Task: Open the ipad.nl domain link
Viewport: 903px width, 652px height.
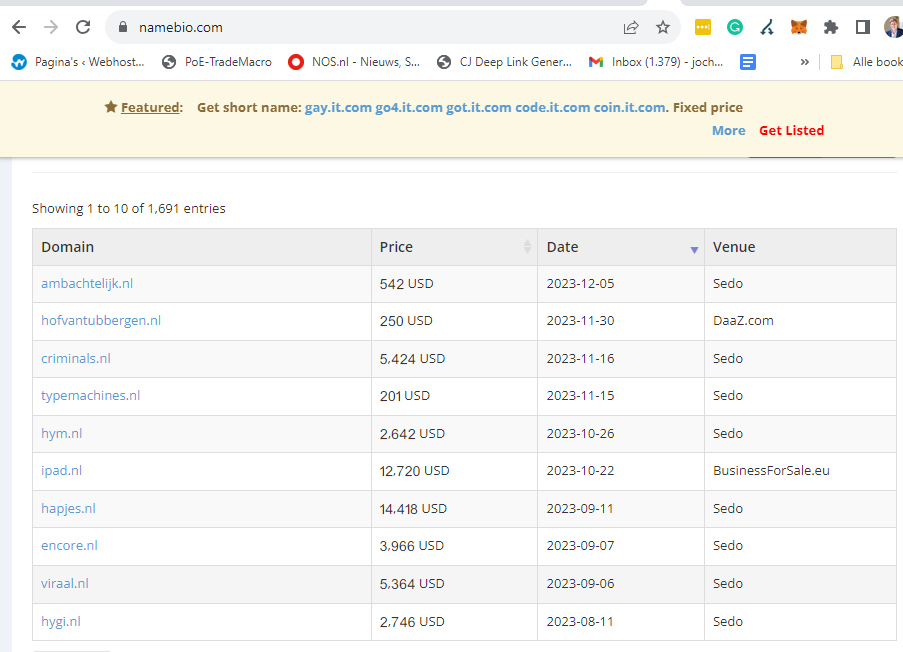Action: 62,470
